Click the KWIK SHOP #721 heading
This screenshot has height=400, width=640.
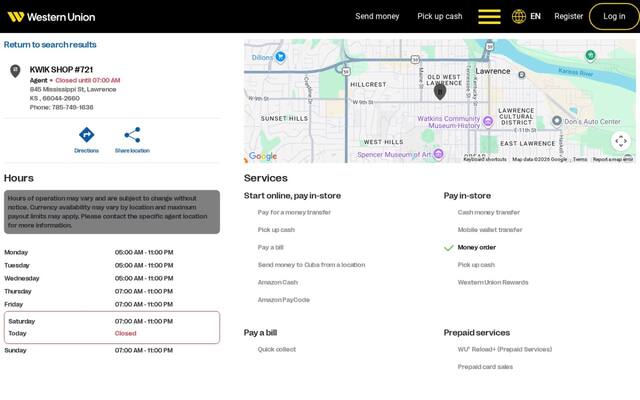(61, 69)
